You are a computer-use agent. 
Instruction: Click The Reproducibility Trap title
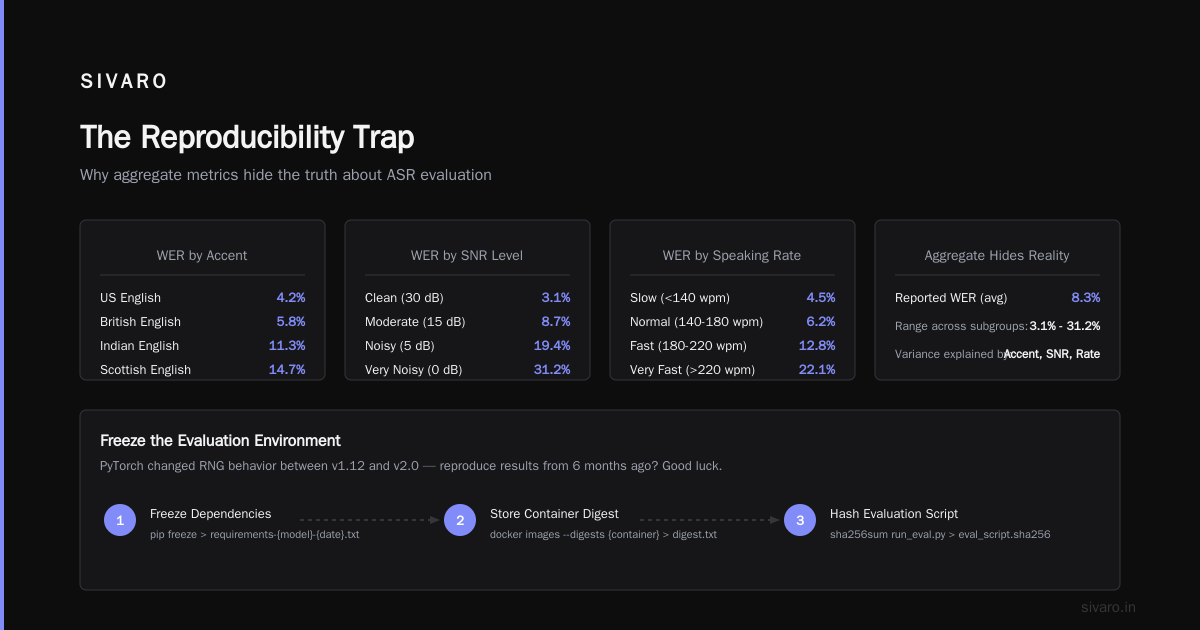(247, 137)
